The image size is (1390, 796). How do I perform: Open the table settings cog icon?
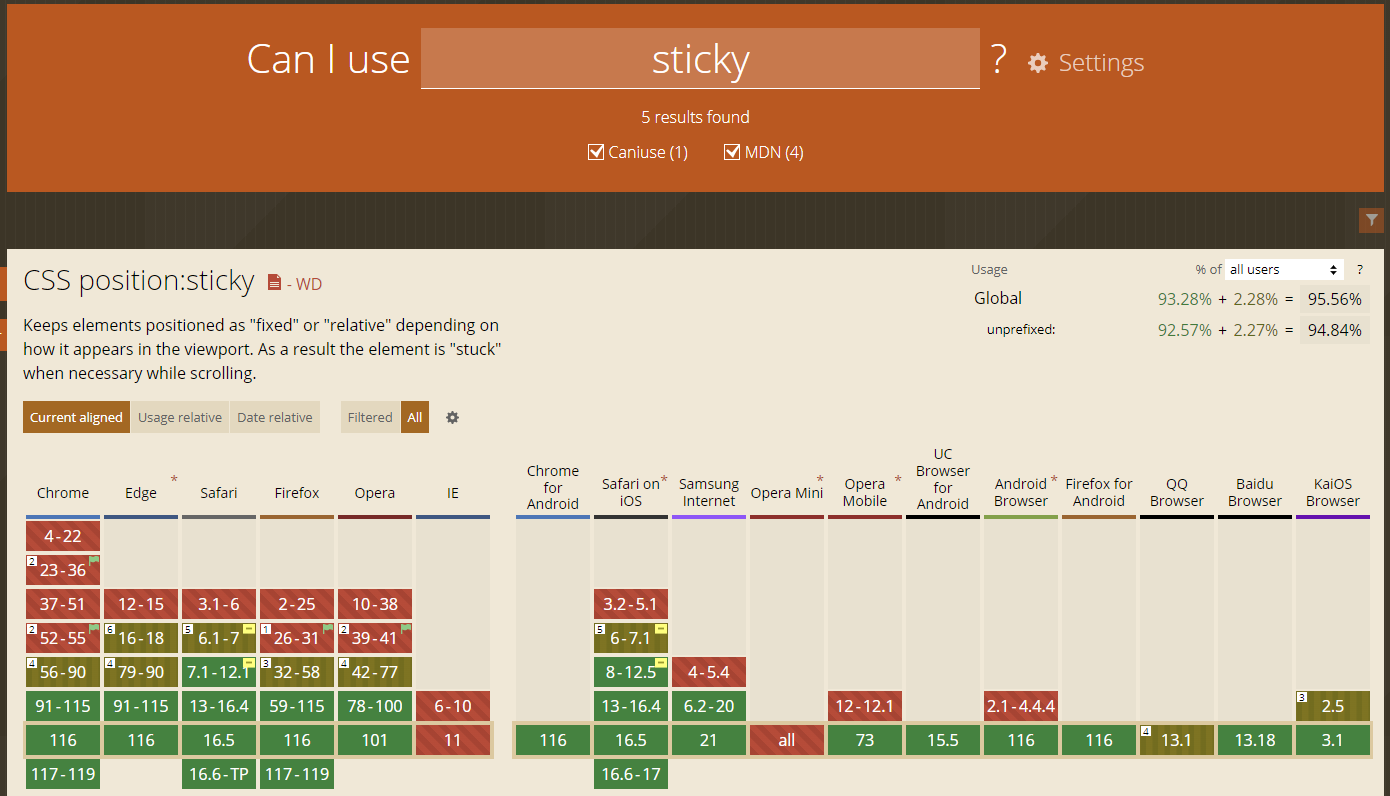[452, 418]
